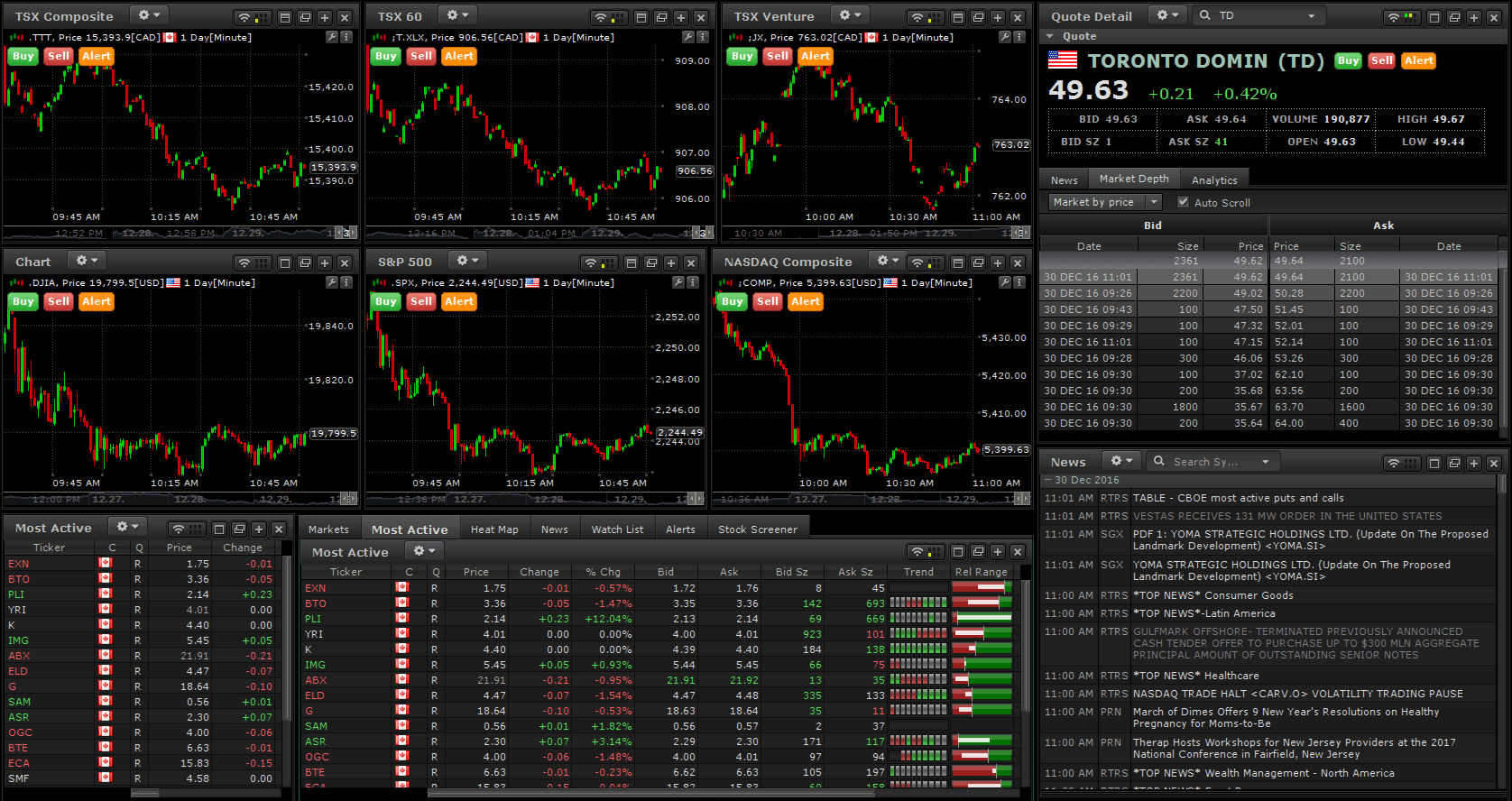Click plus icon in News panel header
Image resolution: width=1512 pixels, height=801 pixels.
click(x=1474, y=463)
